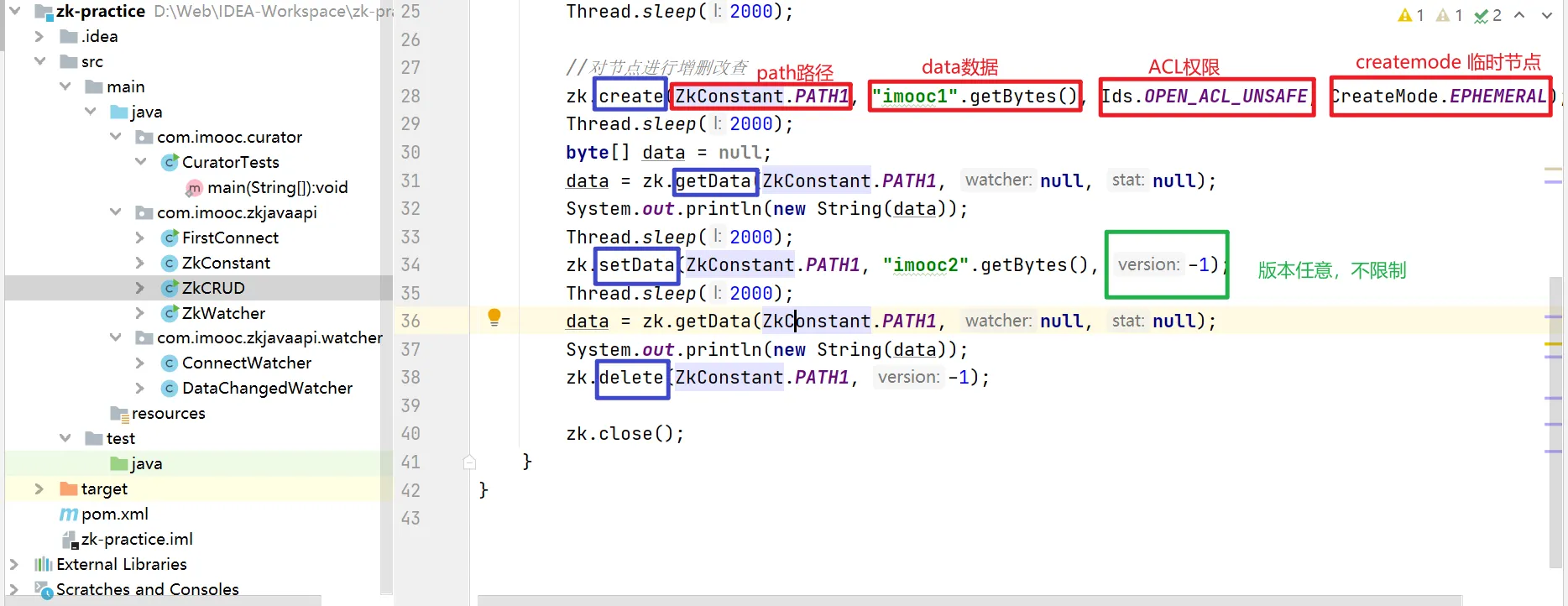Click line number 38 in the gutter

tap(410, 378)
